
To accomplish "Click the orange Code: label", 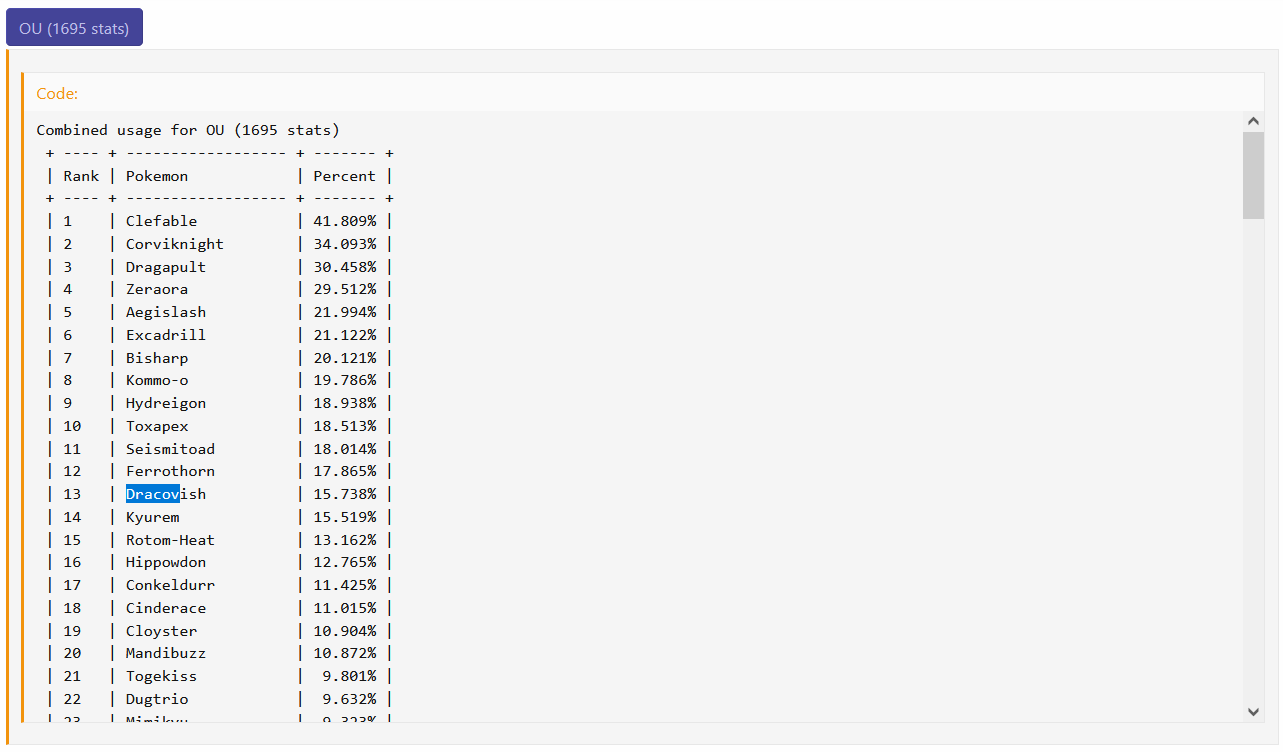I will click(57, 93).
